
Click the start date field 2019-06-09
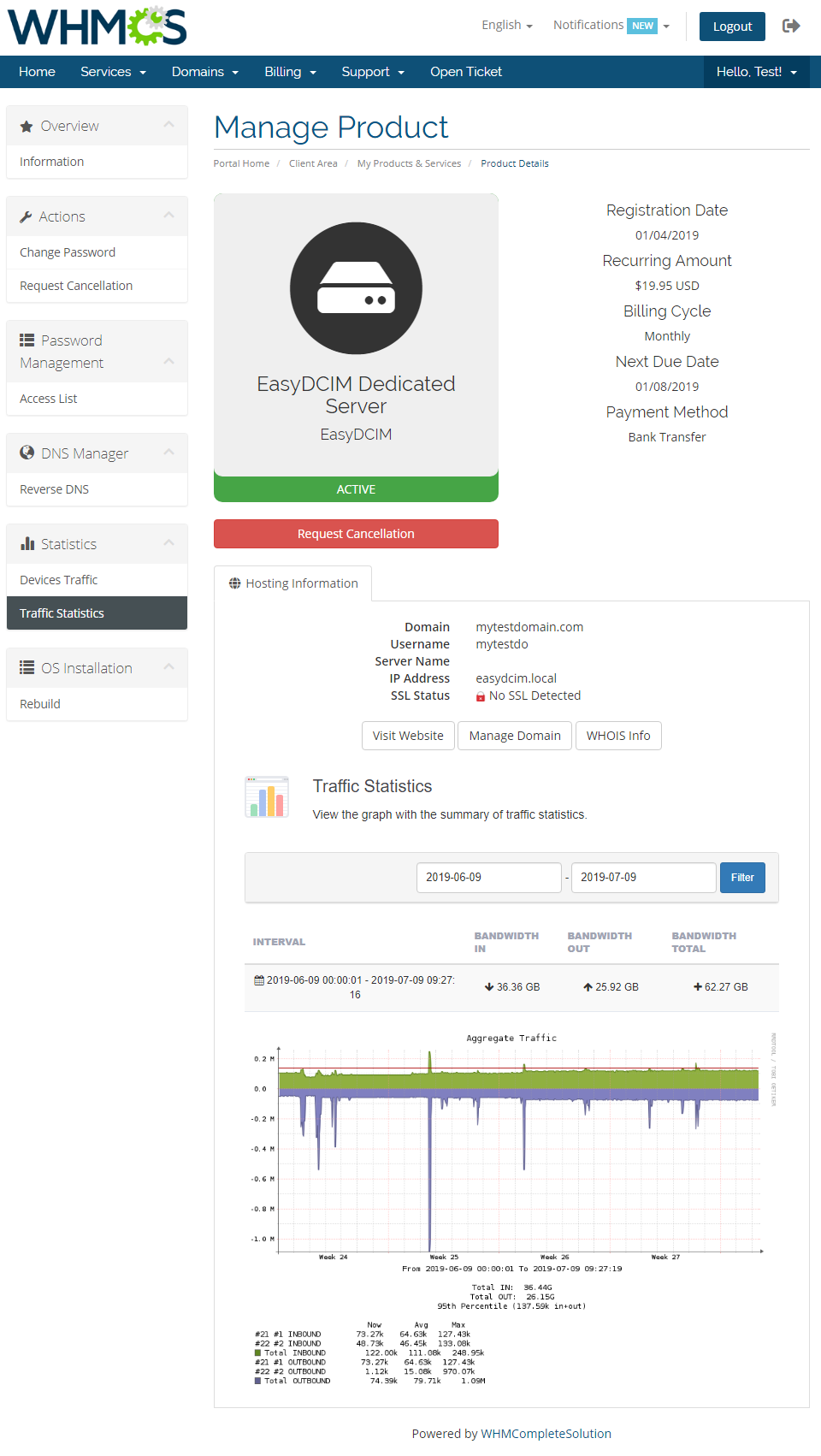click(489, 878)
